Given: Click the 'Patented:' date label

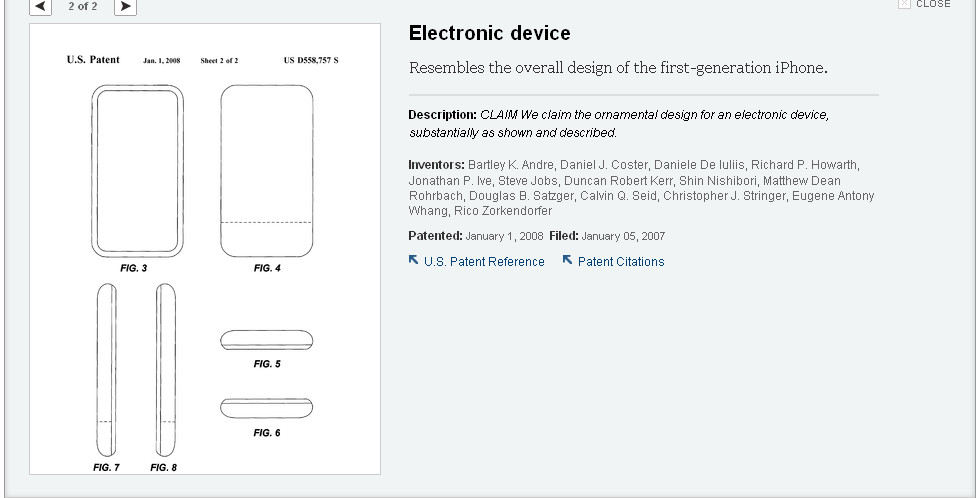Looking at the screenshot, I should [435, 236].
